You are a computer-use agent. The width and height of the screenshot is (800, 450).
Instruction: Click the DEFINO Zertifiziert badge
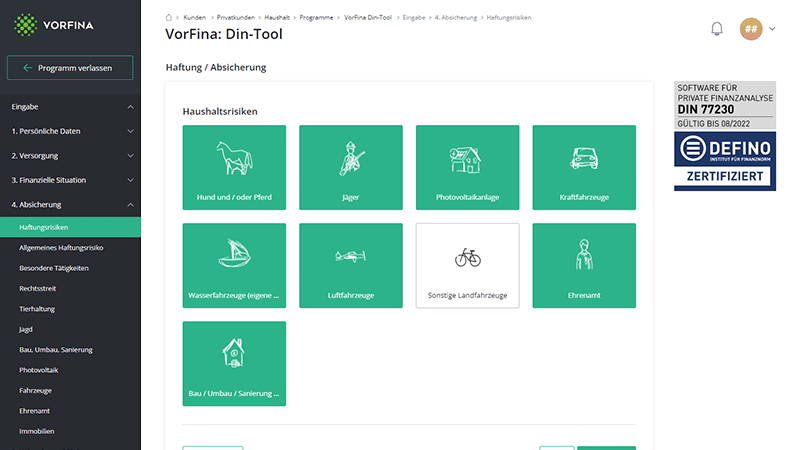[x=725, y=161]
